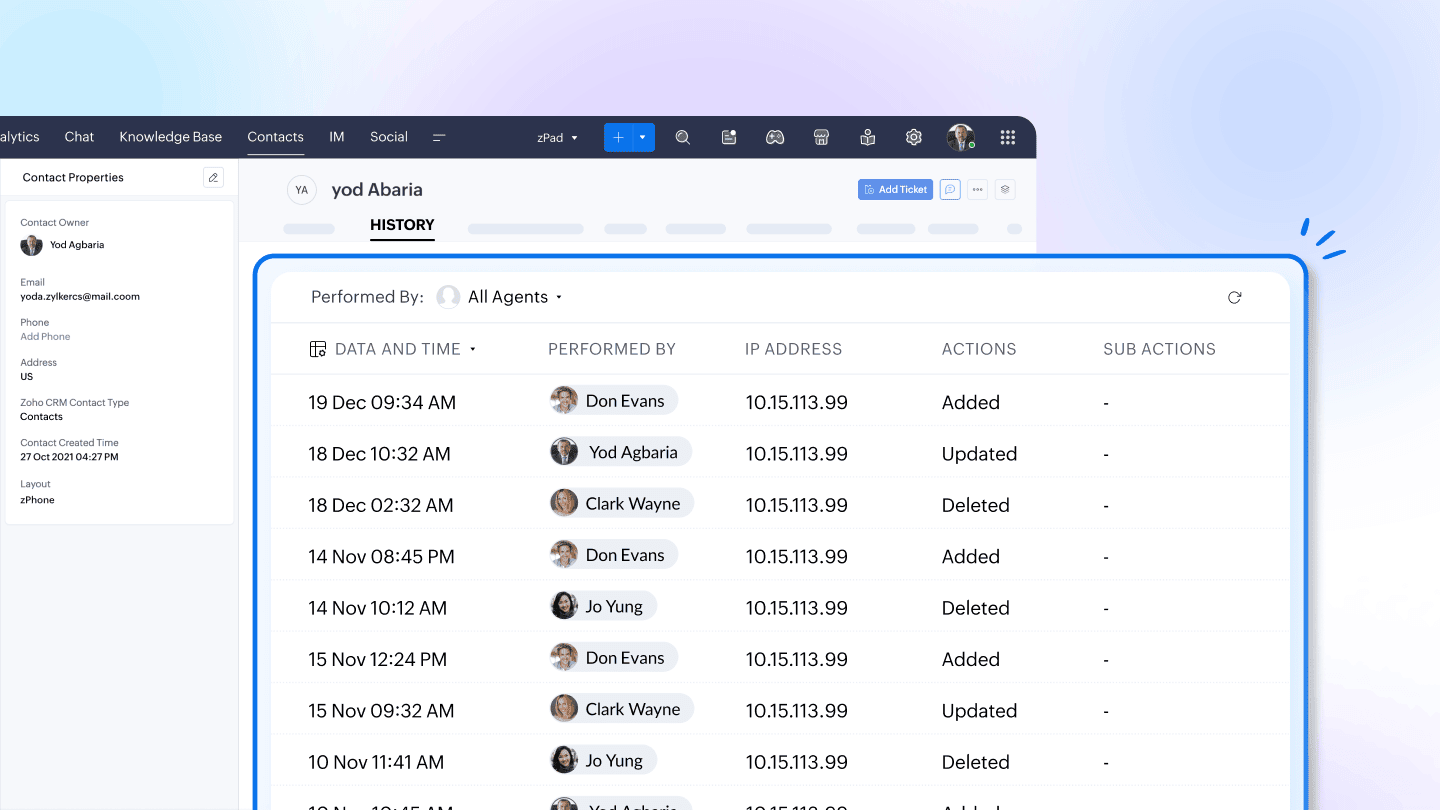Click the settings gear icon

[x=913, y=138]
